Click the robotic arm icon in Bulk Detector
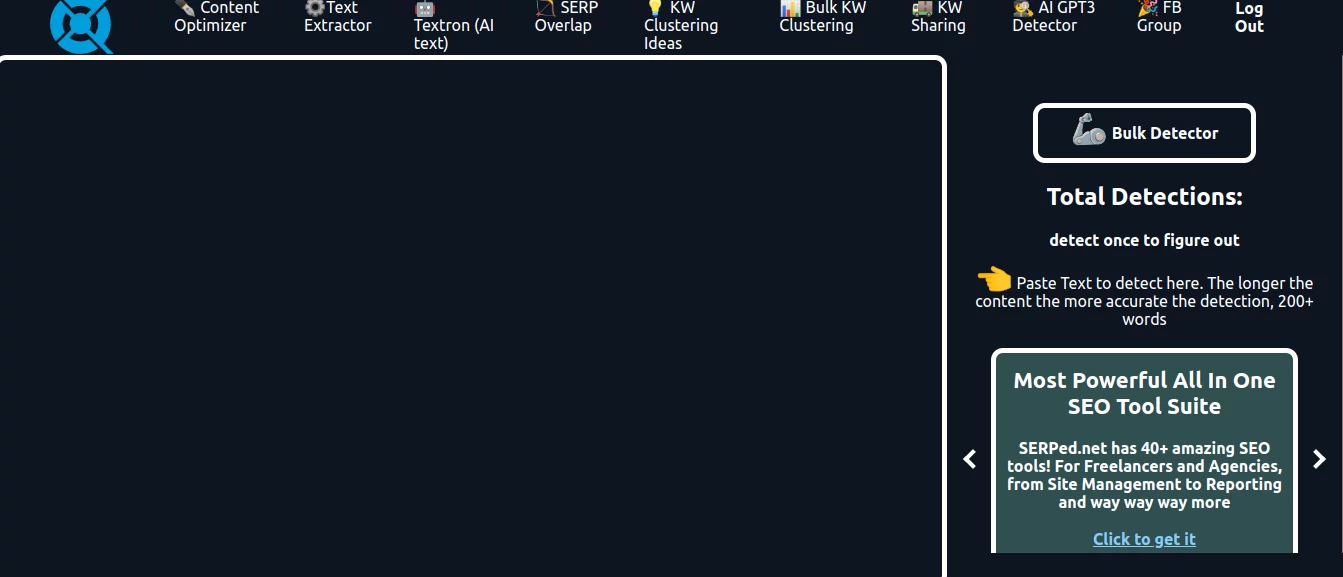 [x=1088, y=131]
